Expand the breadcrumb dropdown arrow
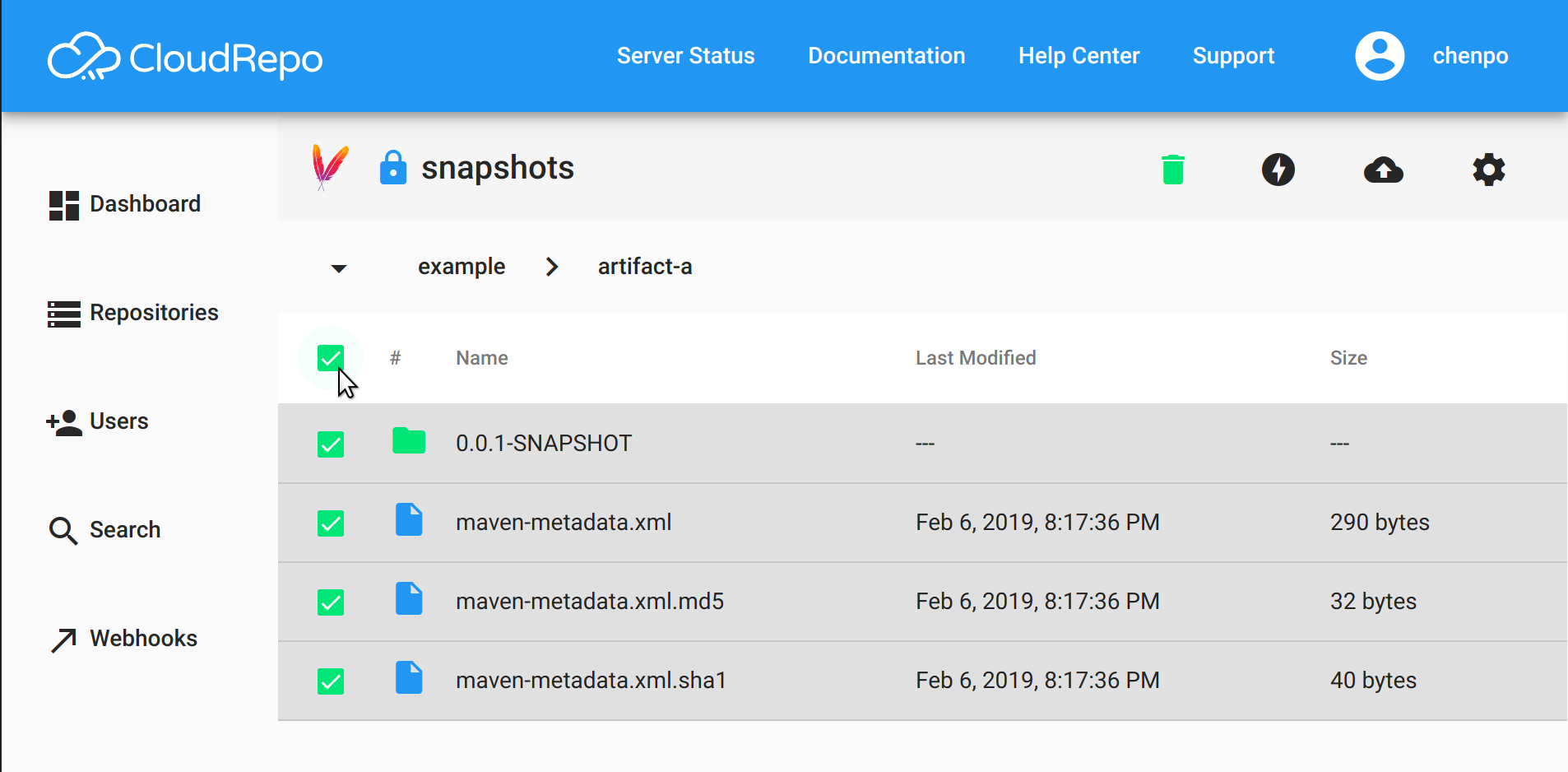 tap(339, 268)
